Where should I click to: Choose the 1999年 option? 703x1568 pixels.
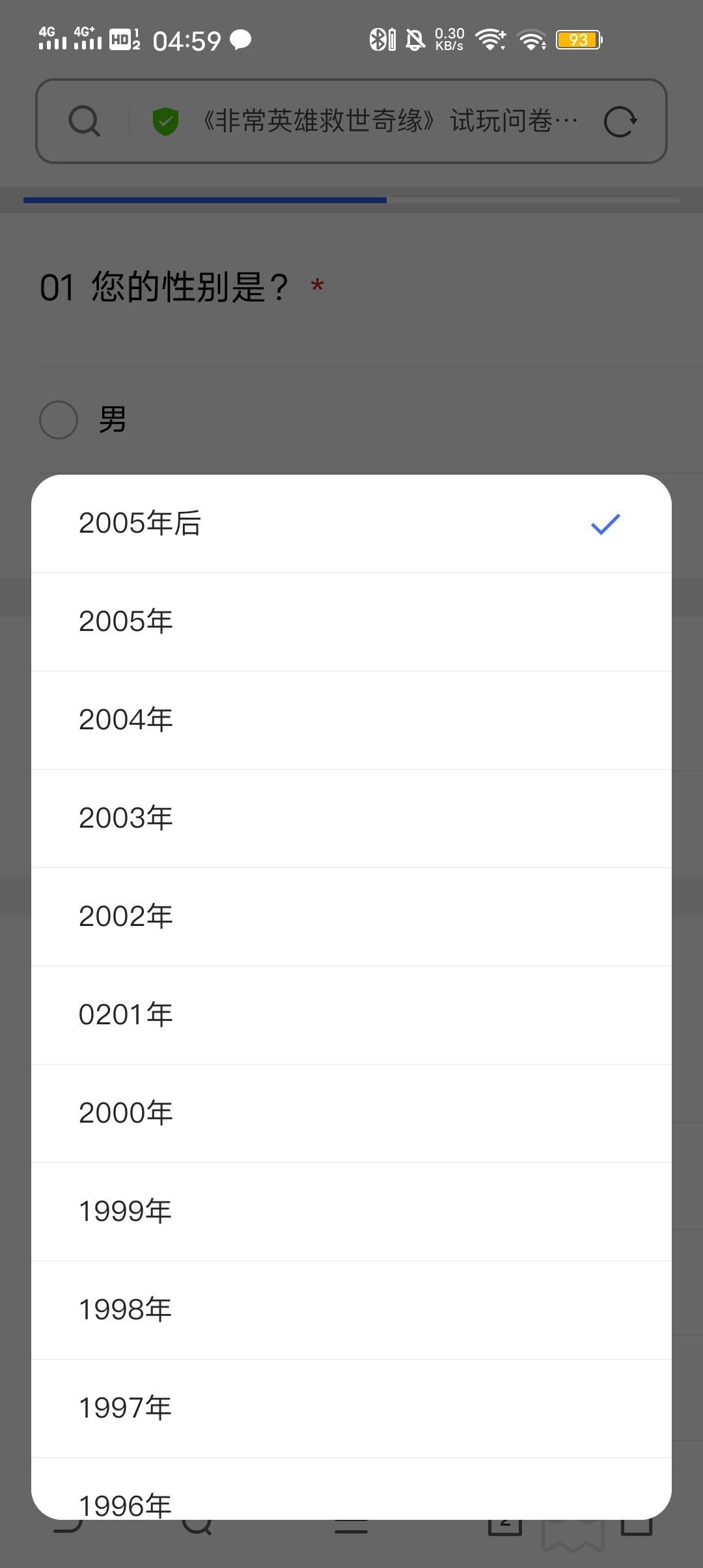tap(351, 1212)
